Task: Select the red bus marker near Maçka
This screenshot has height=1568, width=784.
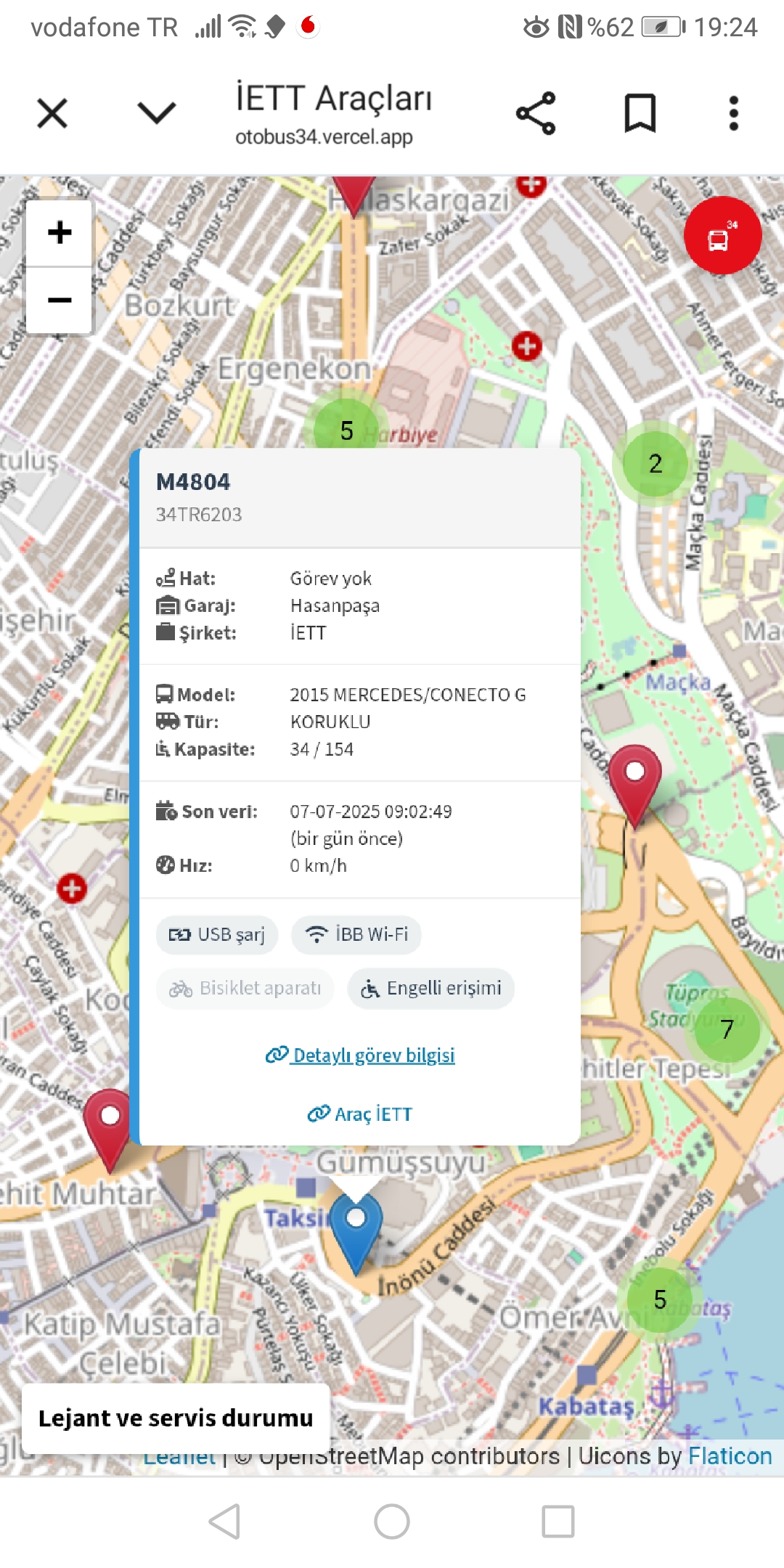Action: (634, 785)
